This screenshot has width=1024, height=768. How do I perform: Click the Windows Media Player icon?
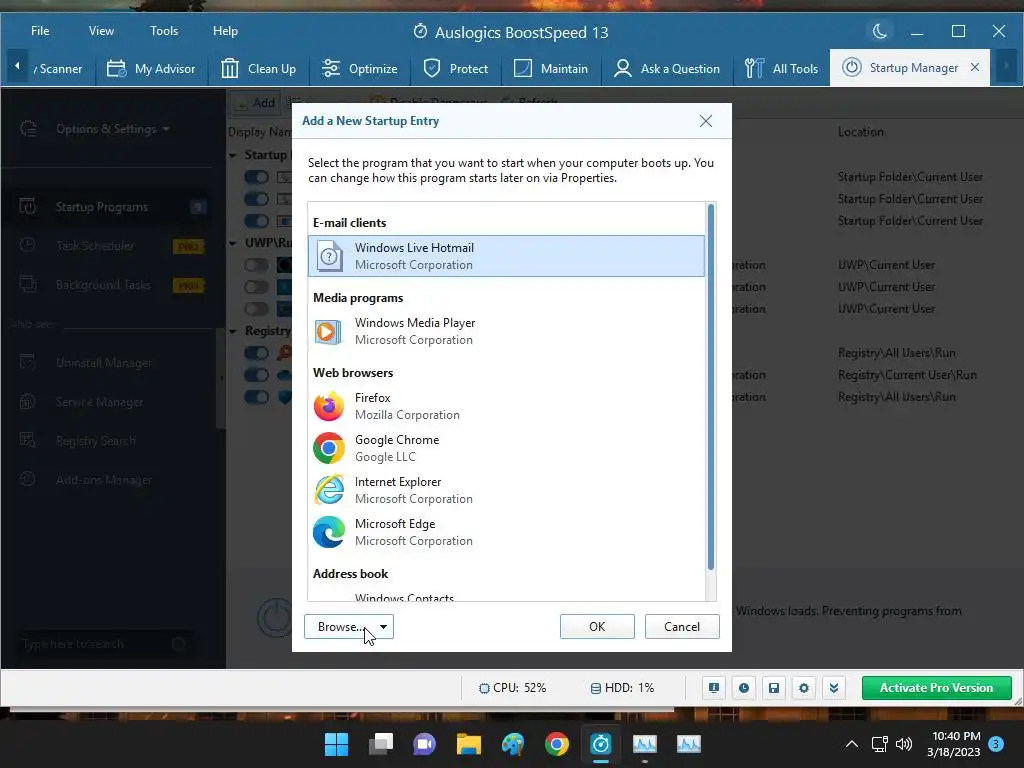point(328,332)
